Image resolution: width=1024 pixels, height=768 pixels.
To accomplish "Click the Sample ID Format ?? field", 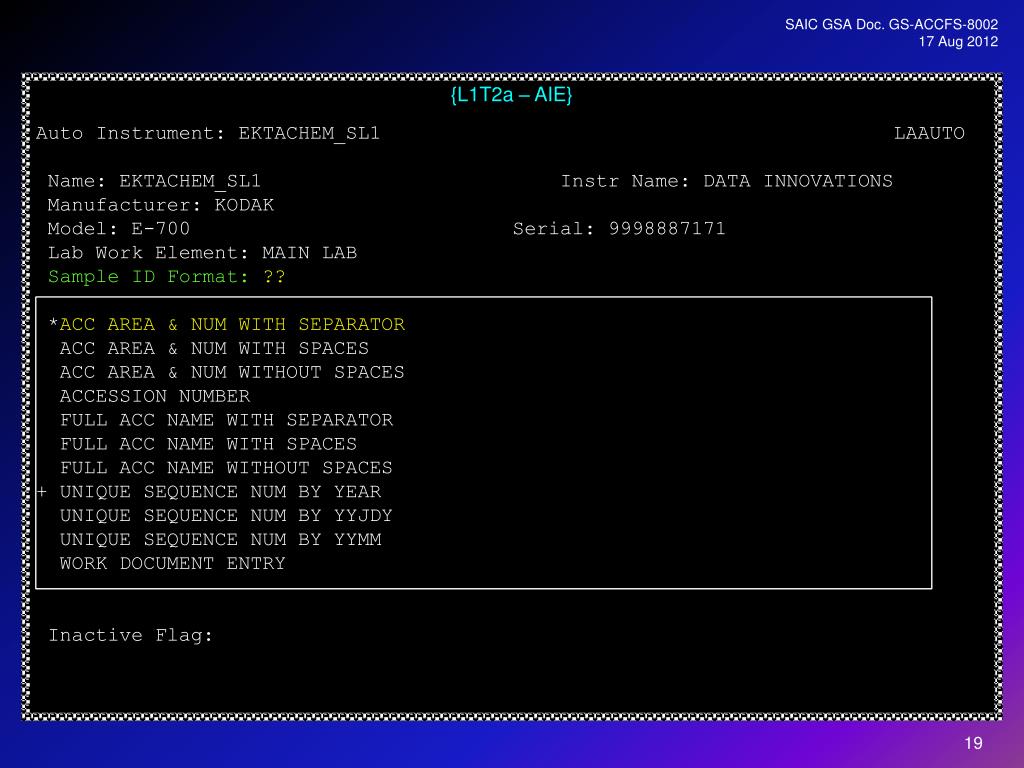I will coord(274,277).
